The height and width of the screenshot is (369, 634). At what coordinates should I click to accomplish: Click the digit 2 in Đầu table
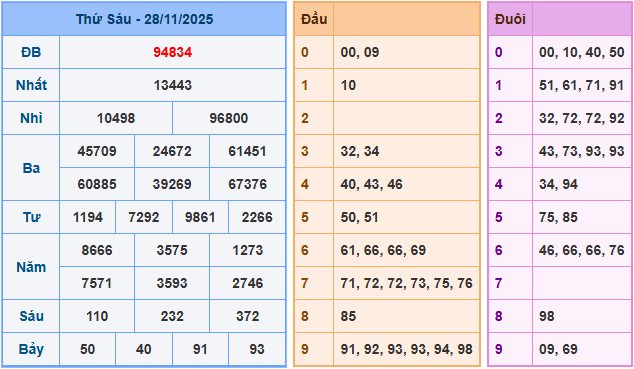click(x=305, y=118)
